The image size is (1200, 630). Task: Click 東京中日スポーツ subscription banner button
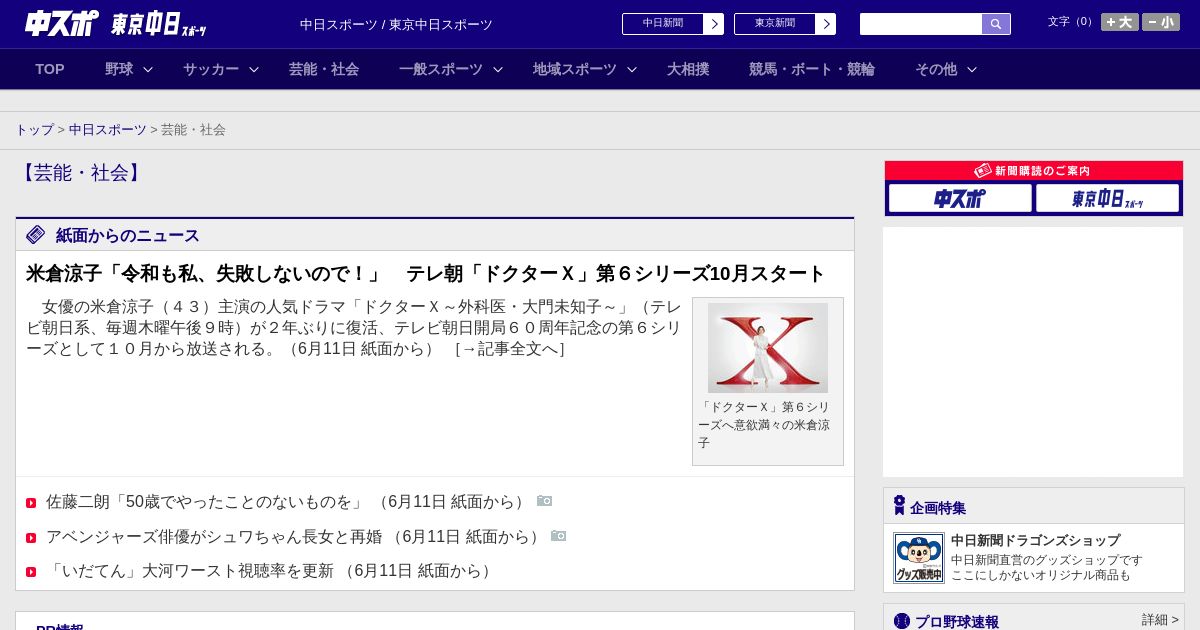(x=1107, y=198)
